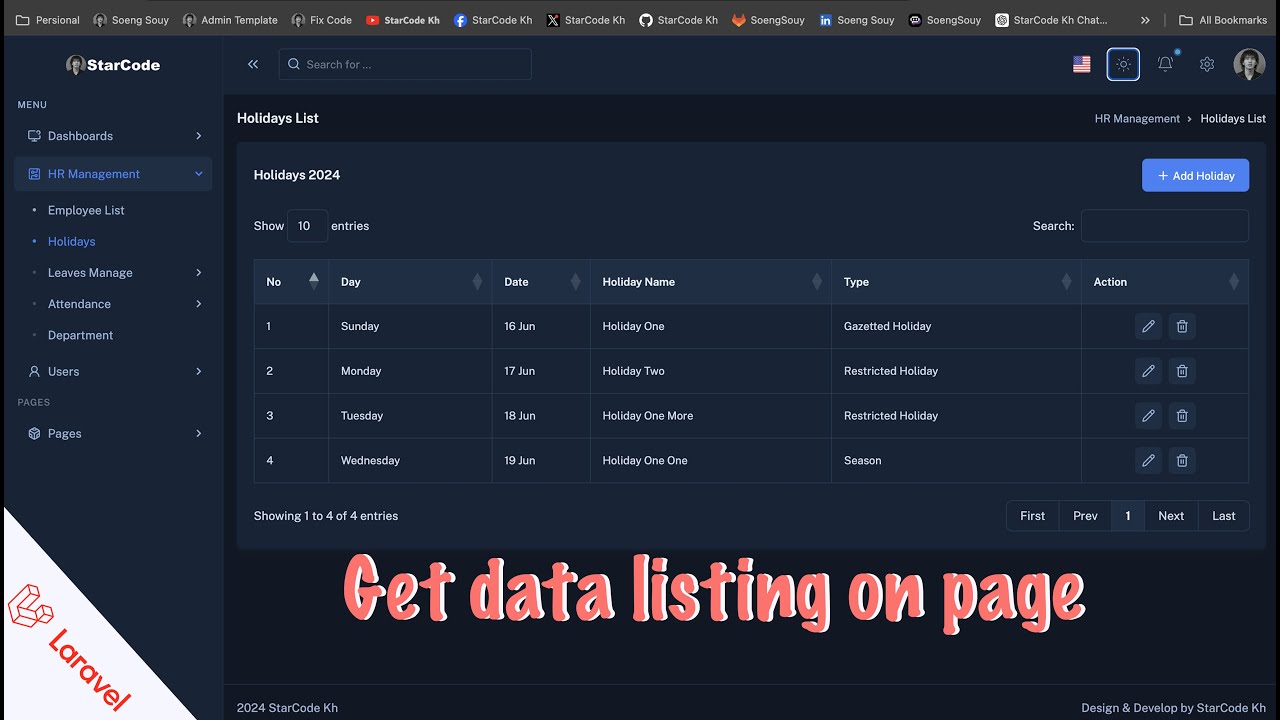Go to Next page

click(1171, 516)
